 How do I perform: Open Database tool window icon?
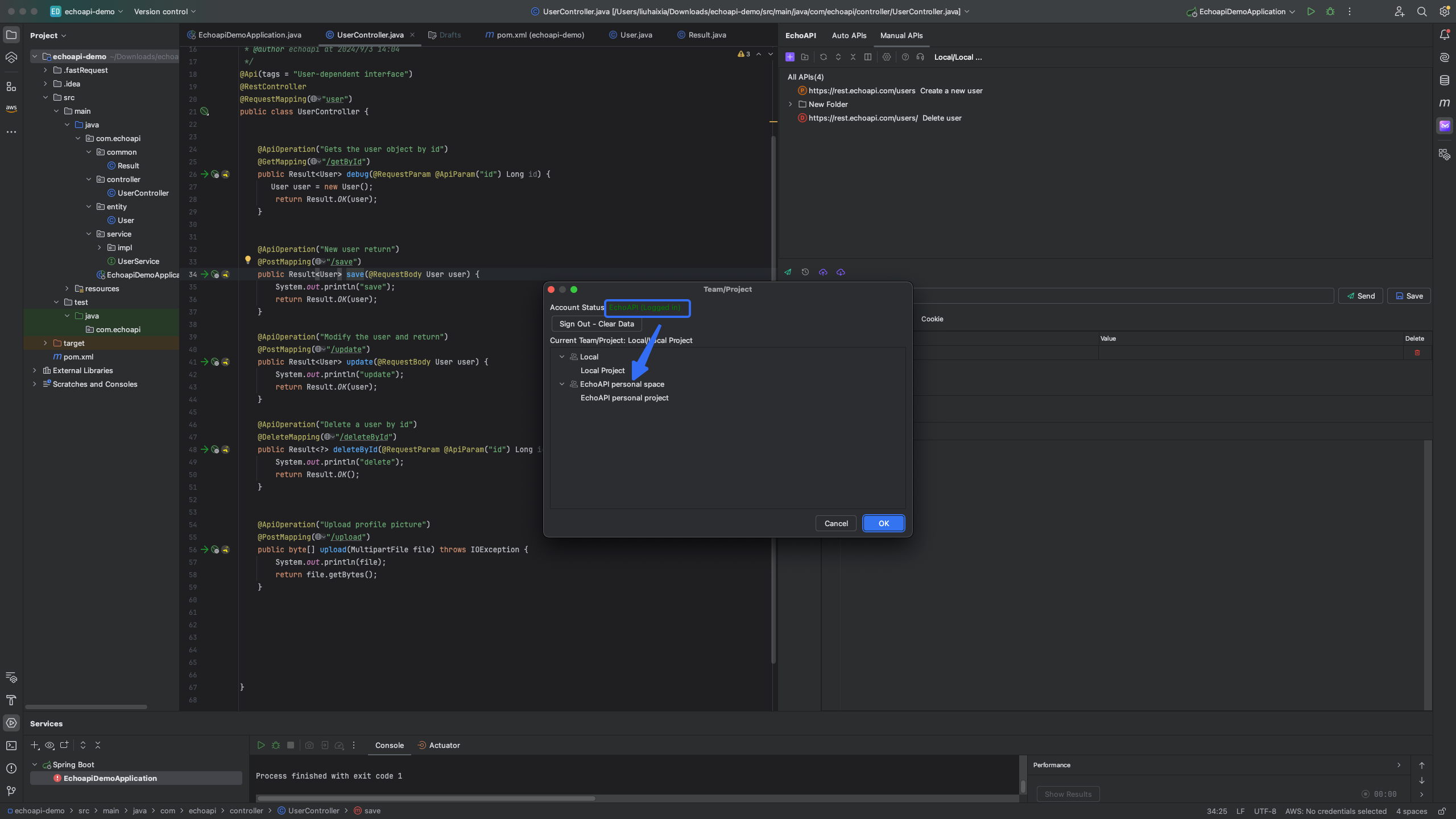[1444, 80]
